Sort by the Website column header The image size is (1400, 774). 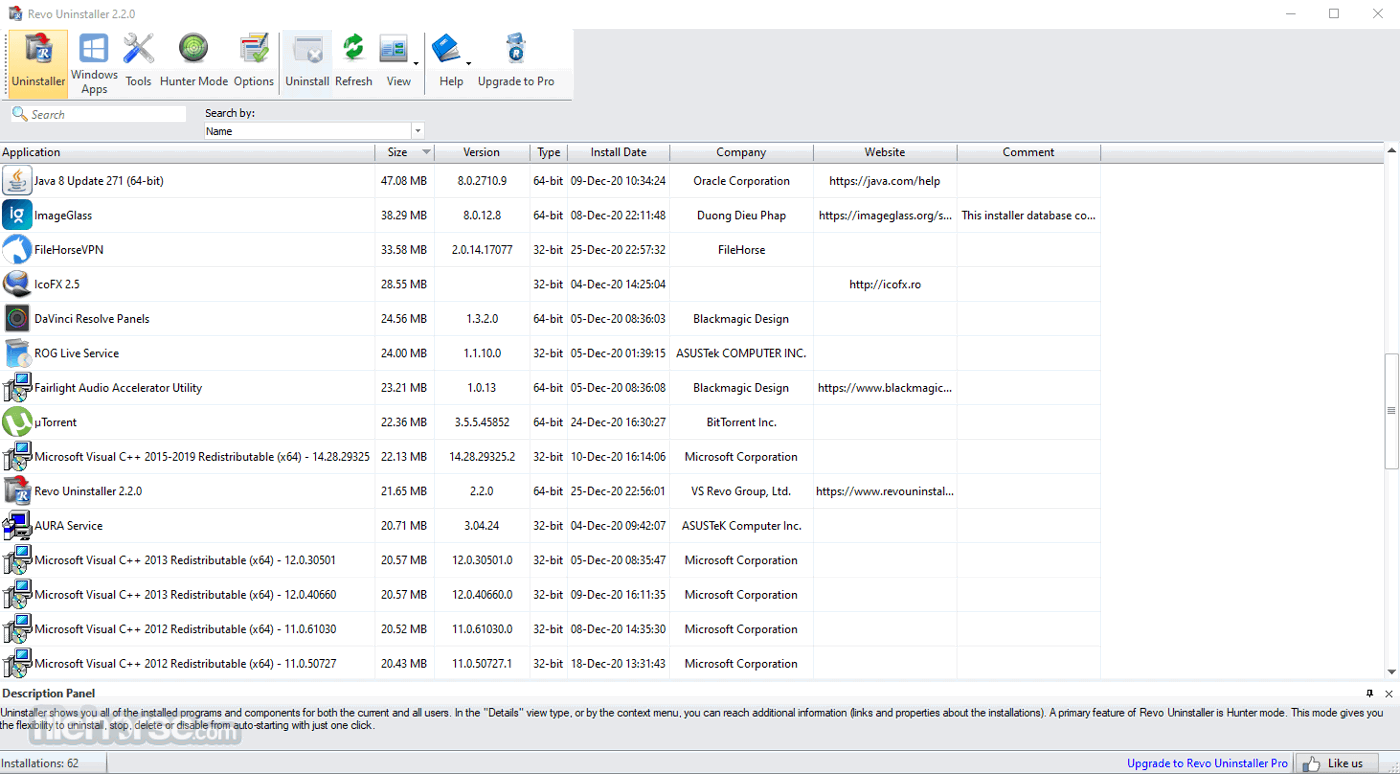coord(885,152)
